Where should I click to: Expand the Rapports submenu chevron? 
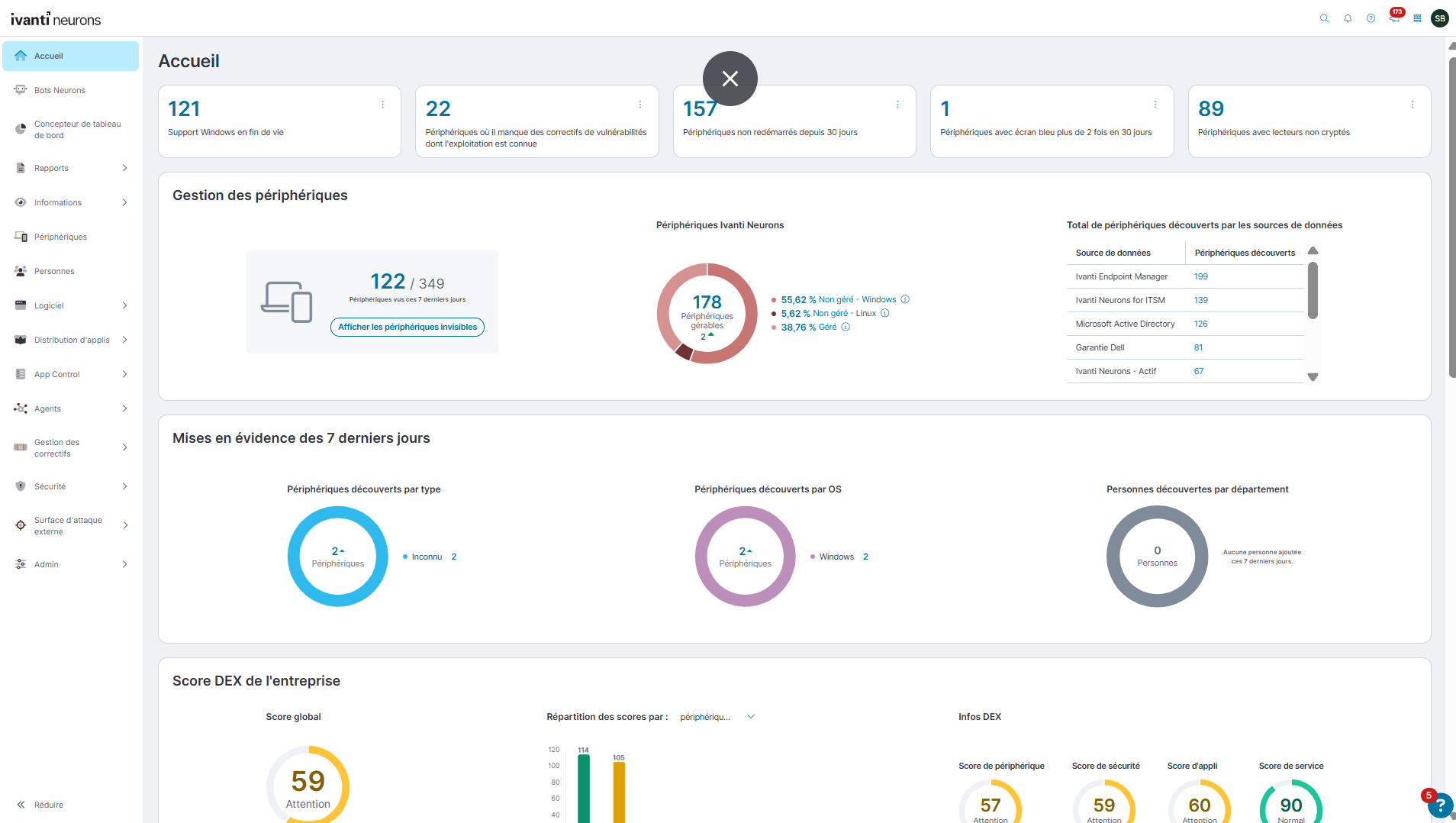click(124, 168)
